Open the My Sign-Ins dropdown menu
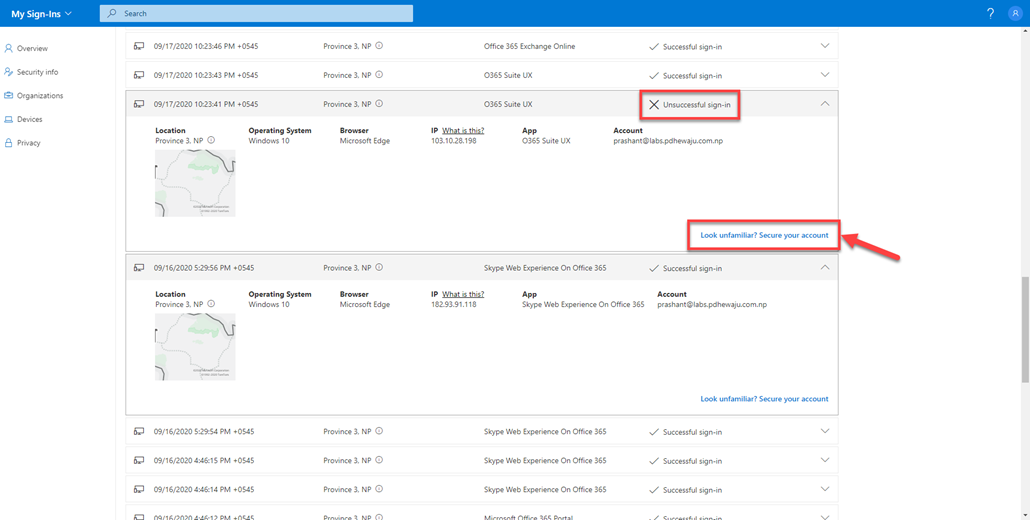Viewport: 1030px width, 520px height. [41, 14]
